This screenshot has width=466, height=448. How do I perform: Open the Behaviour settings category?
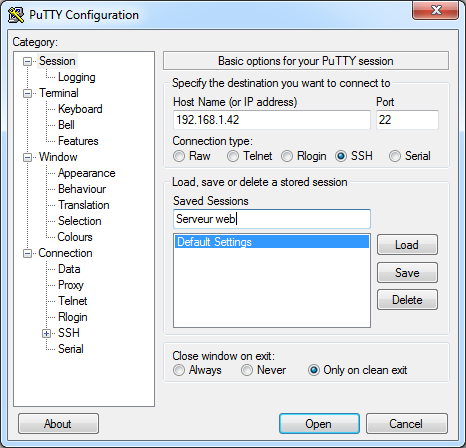coord(82,189)
